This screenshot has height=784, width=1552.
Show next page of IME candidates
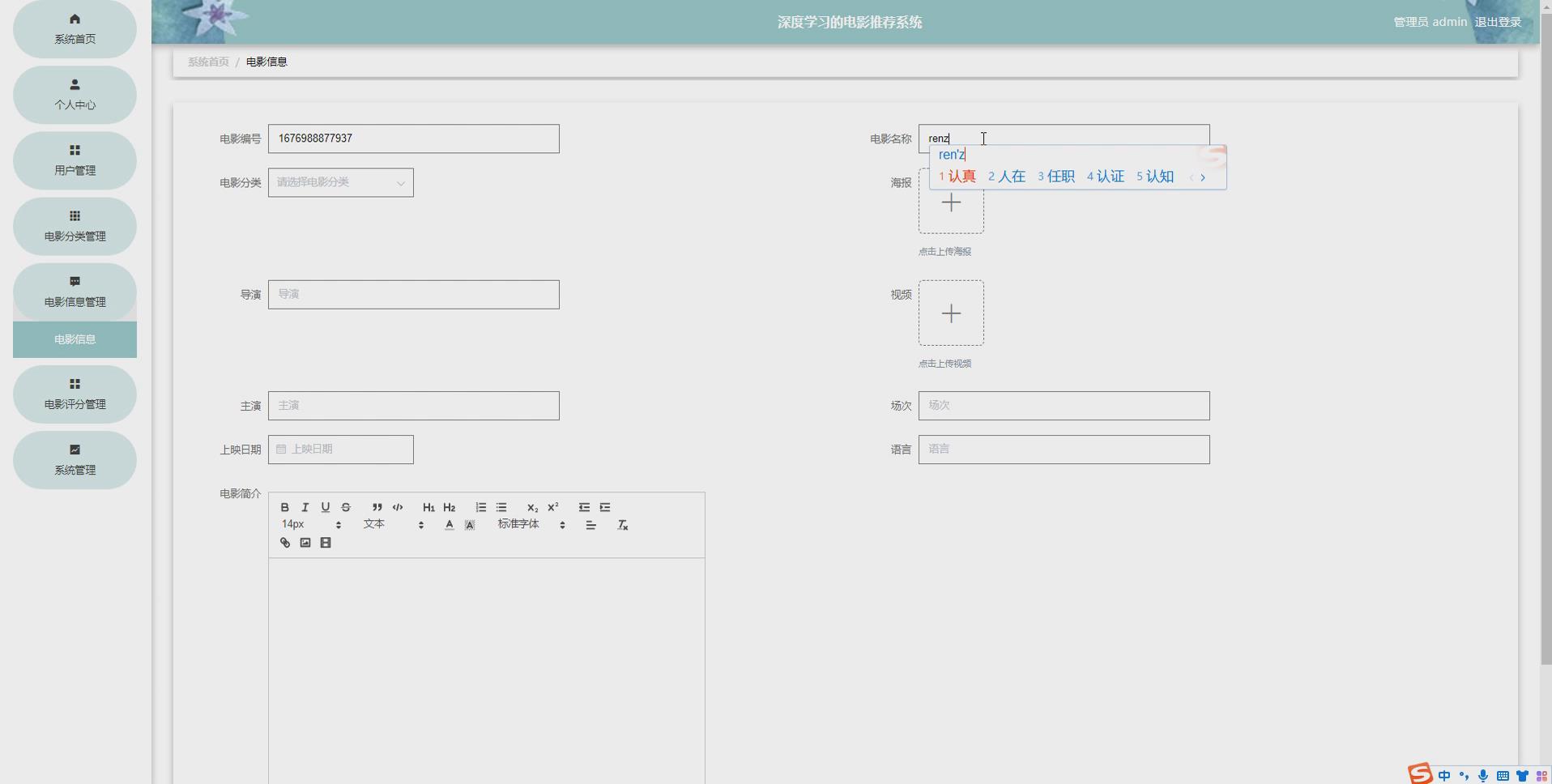(1203, 177)
